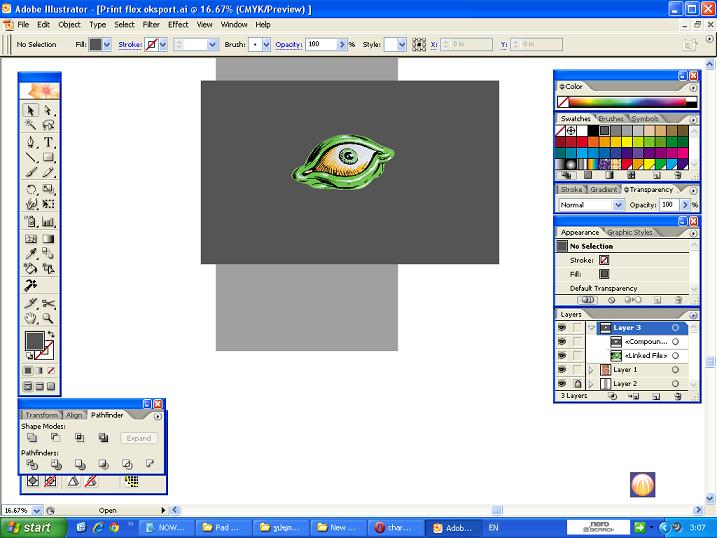Image resolution: width=717 pixels, height=538 pixels.
Task: Collapse the Layer 3 disclosure triangle
Action: pos(591,328)
